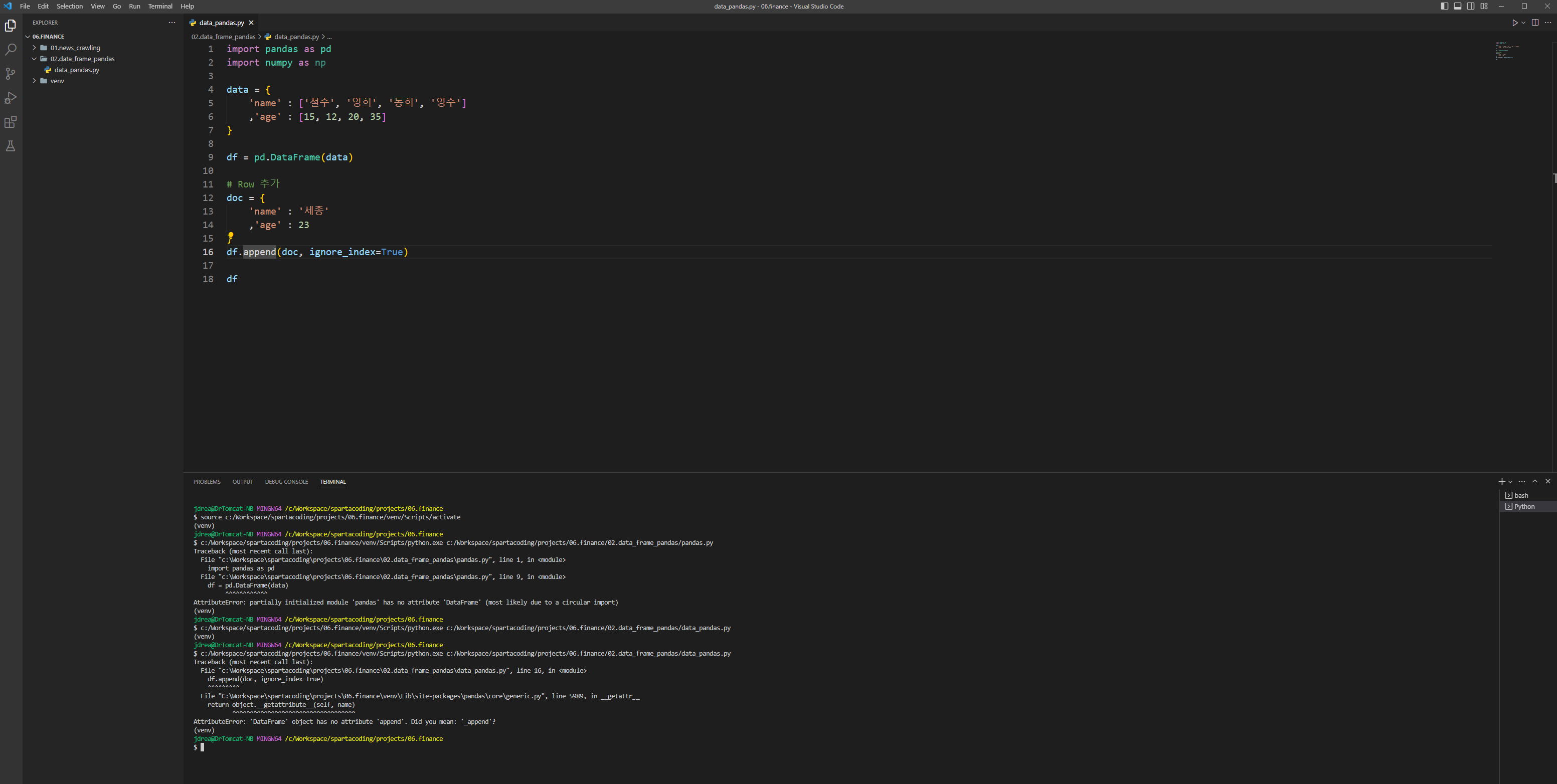Collapse the 02.data_frame_pandas folder
Screen dimensions: 1557x784
[x=82, y=59]
